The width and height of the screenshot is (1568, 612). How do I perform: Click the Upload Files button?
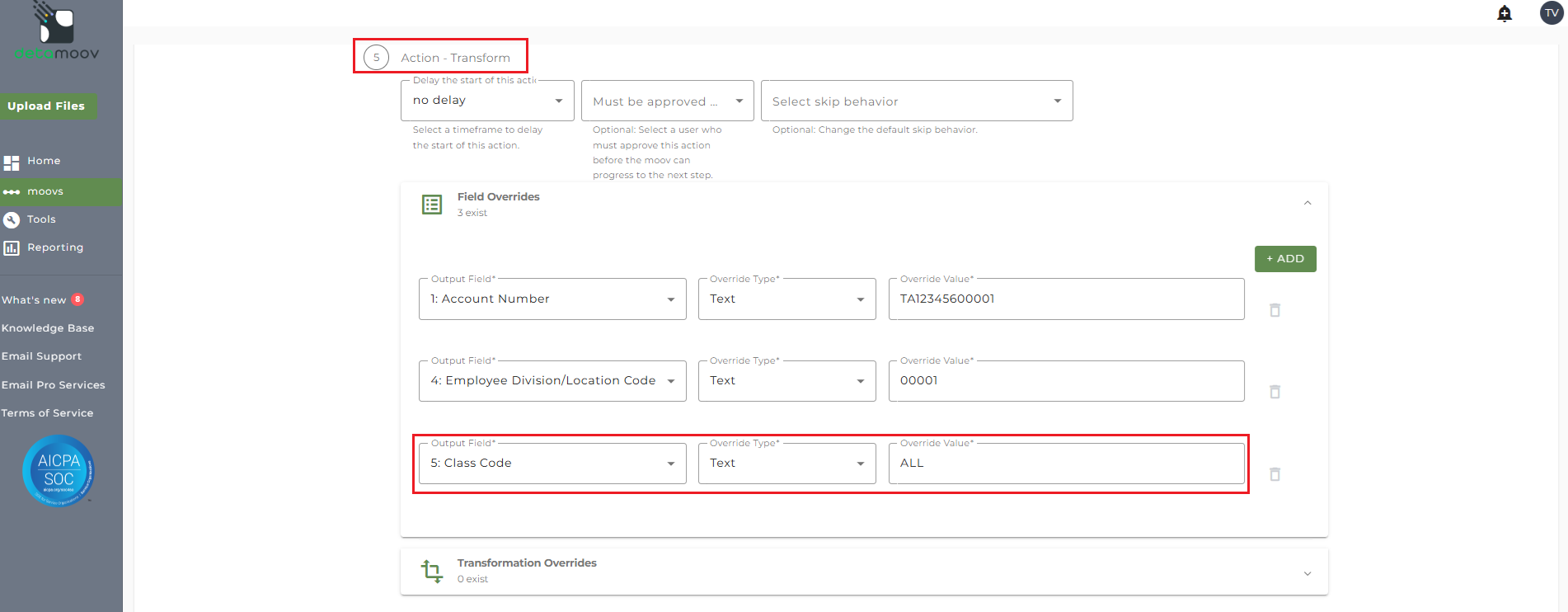[47, 106]
